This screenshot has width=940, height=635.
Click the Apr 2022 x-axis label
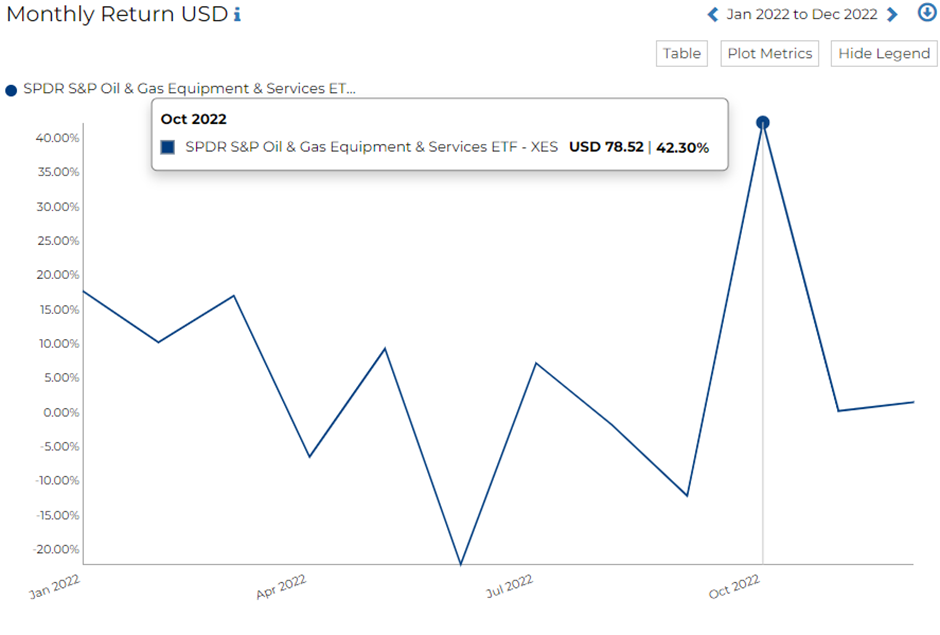click(281, 586)
